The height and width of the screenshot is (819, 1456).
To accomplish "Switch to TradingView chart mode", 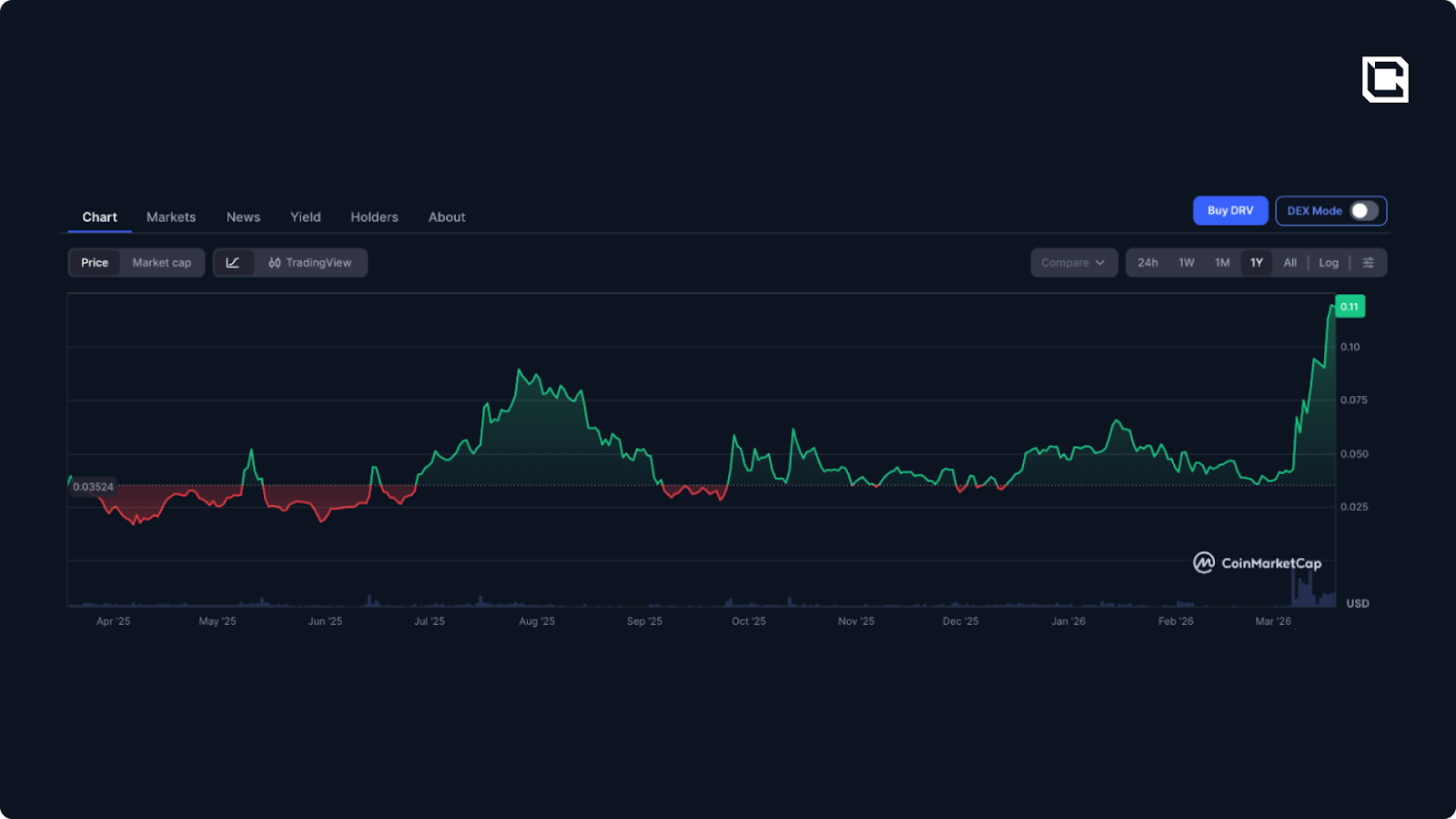I will click(310, 263).
